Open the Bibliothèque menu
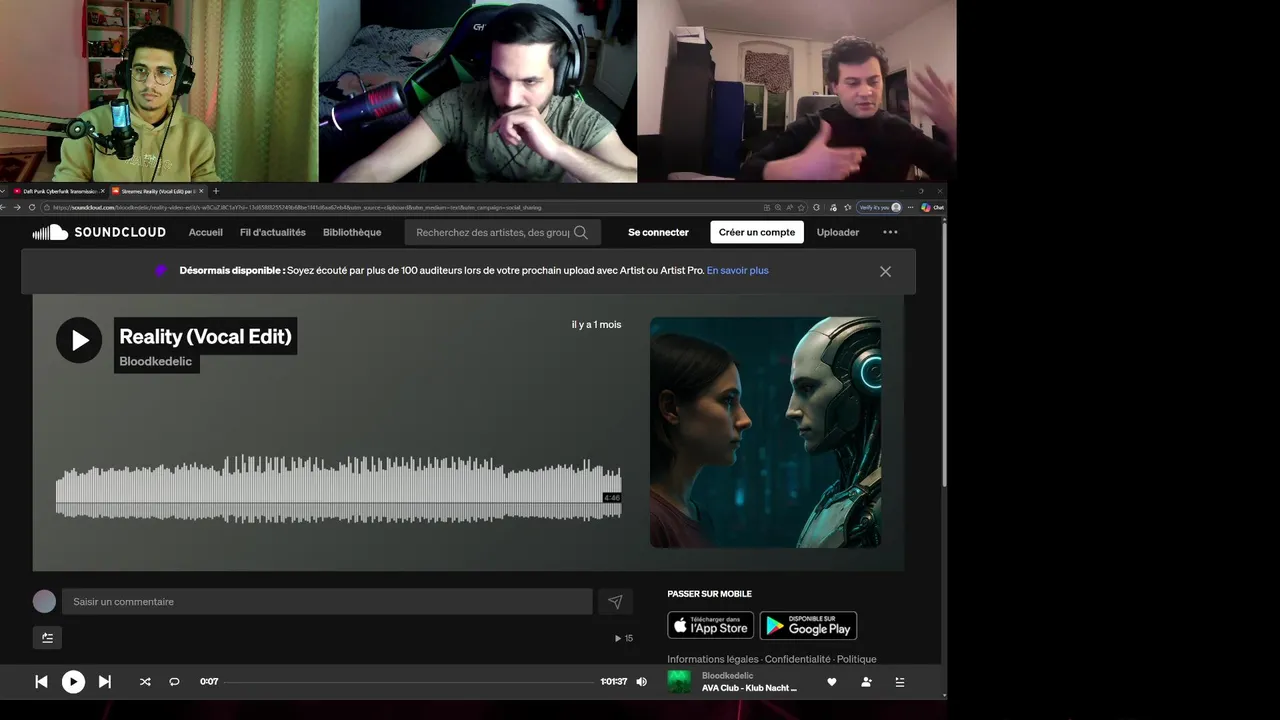This screenshot has height=720, width=1280. click(x=352, y=232)
